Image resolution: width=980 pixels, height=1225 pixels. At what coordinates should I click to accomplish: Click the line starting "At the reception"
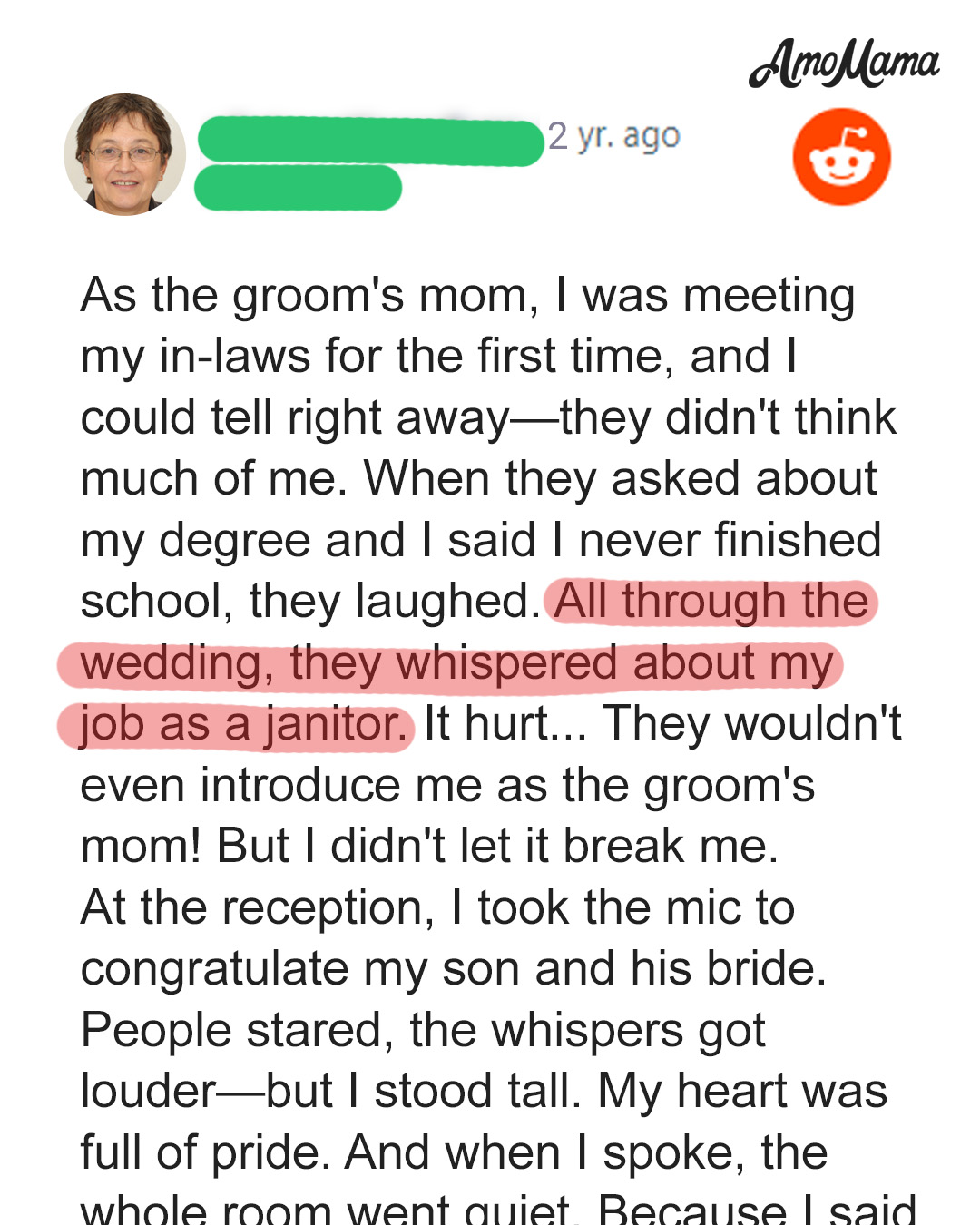coord(437,908)
